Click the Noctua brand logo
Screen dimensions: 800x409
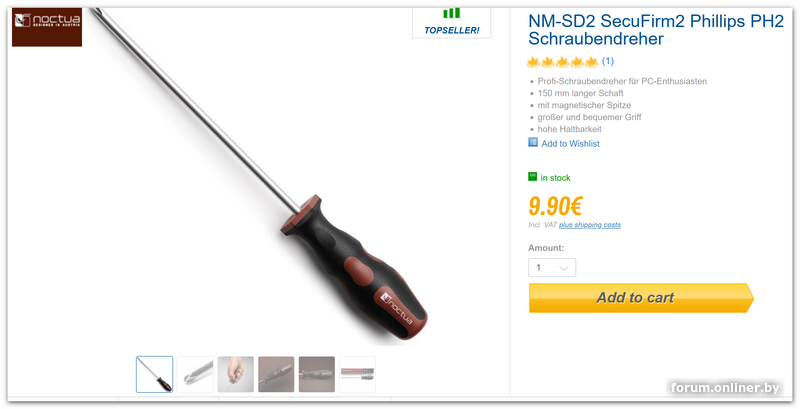[47, 27]
